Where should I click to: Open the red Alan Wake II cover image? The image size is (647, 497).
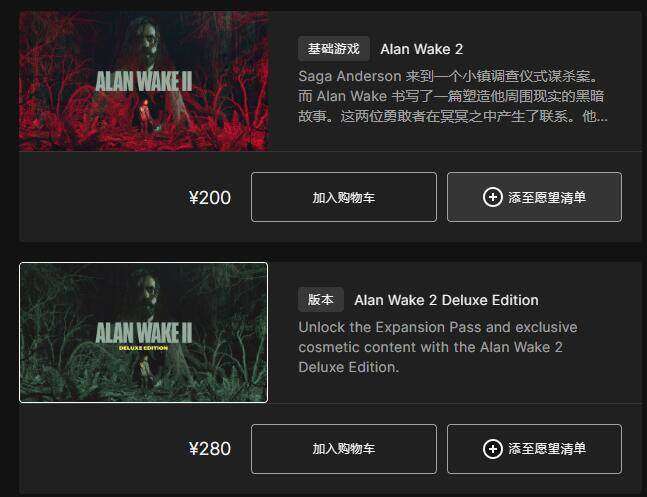coord(144,81)
